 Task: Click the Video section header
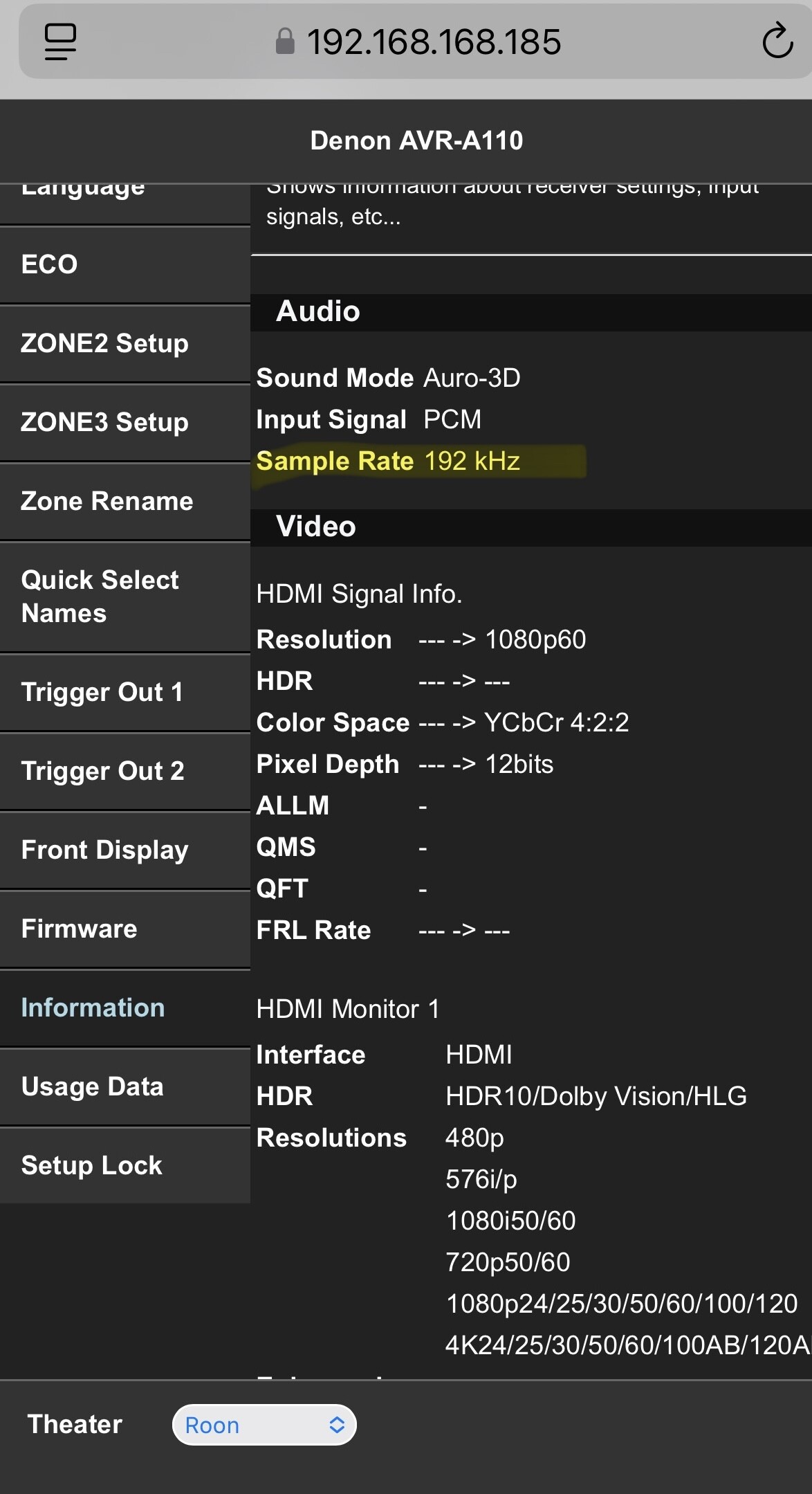[x=531, y=527]
